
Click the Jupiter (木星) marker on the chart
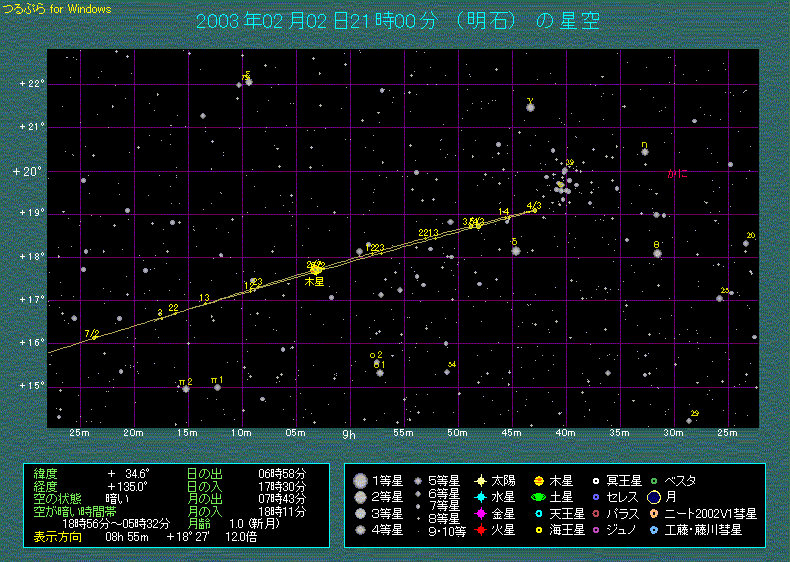[x=316, y=268]
